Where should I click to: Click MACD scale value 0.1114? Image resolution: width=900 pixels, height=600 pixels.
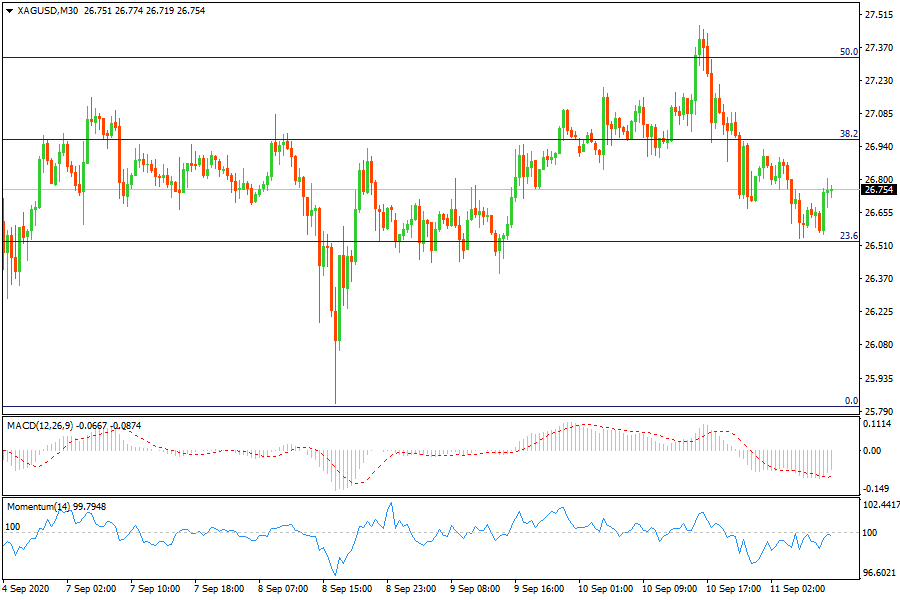[x=878, y=424]
